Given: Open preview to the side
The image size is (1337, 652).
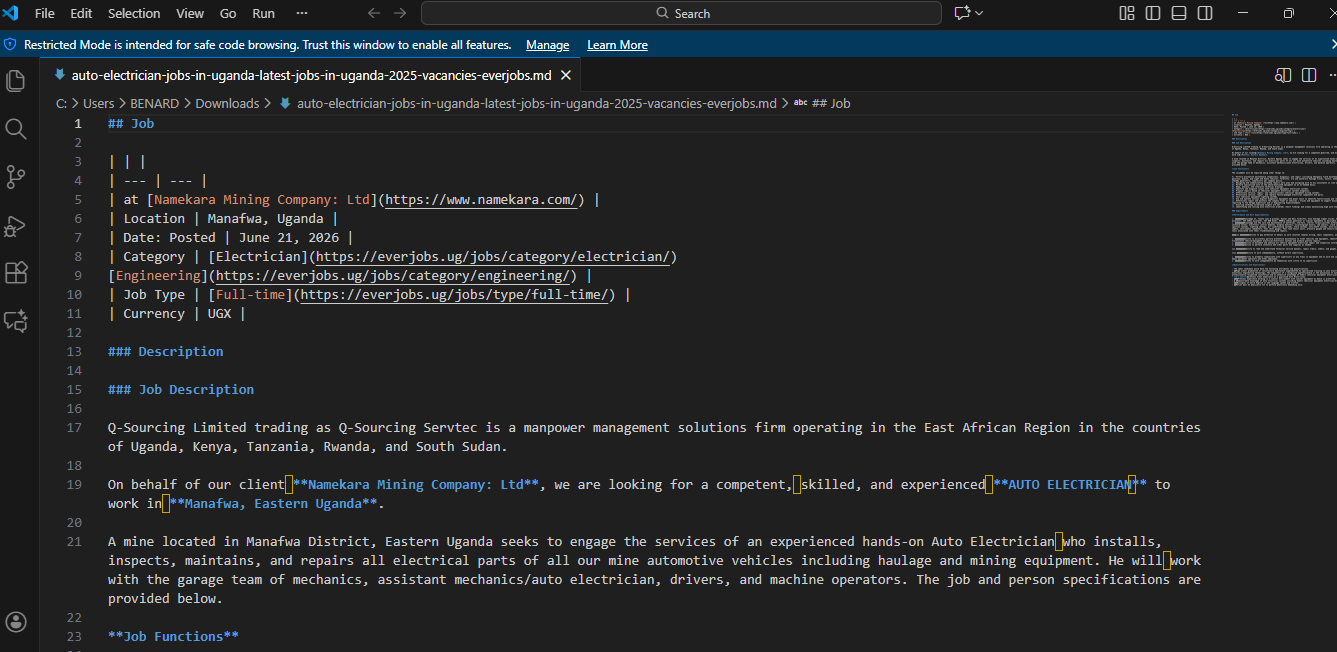Looking at the screenshot, I should coord(1283,75).
